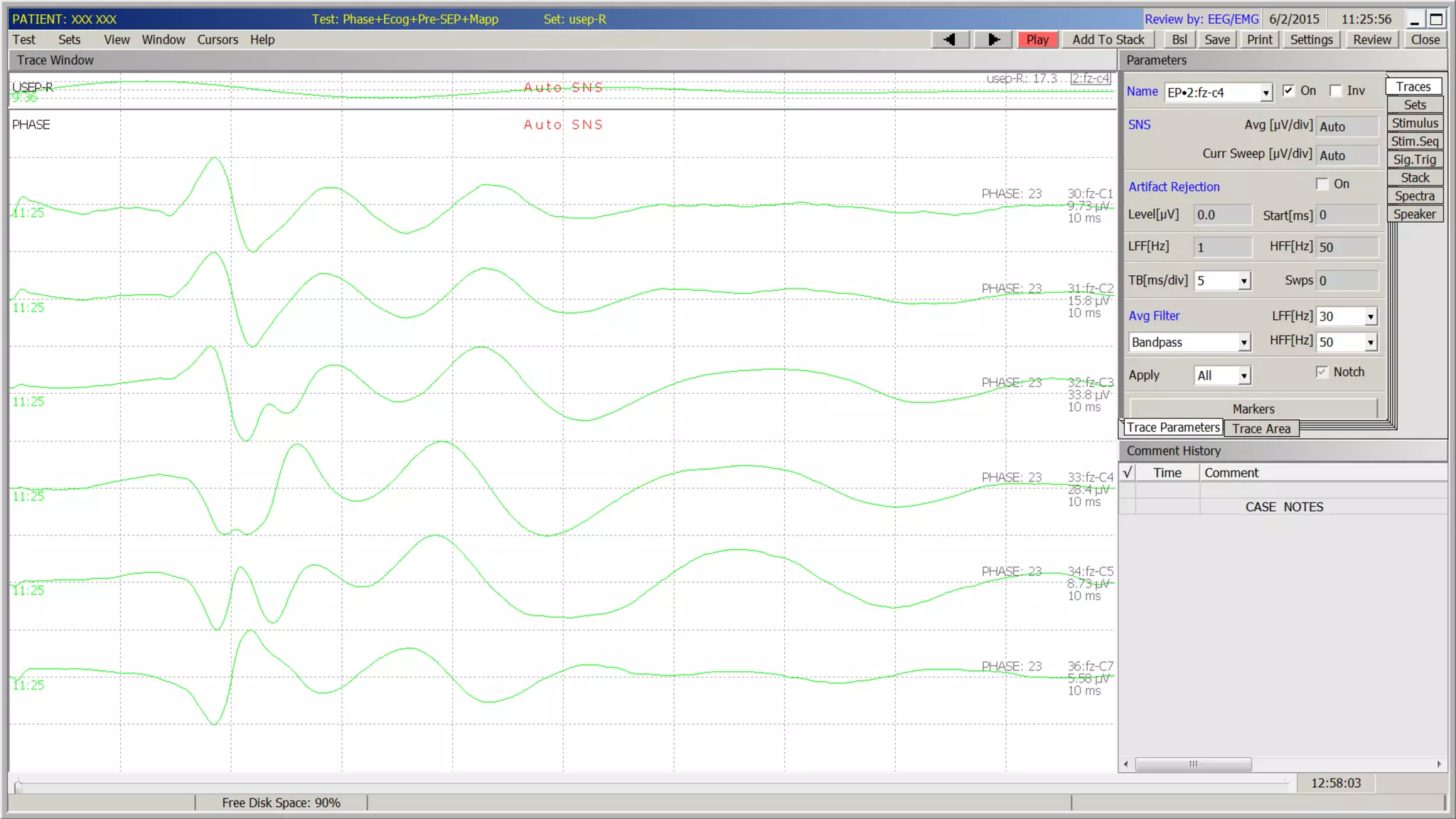Switch to the Trace Area tab
The height and width of the screenshot is (819, 1456).
coord(1261,429)
